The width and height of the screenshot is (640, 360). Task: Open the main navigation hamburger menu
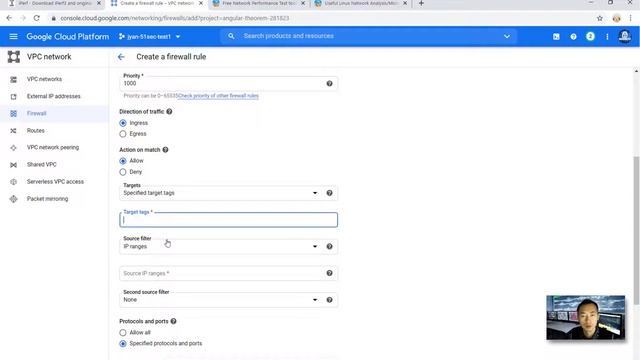pyautogui.click(x=13, y=36)
